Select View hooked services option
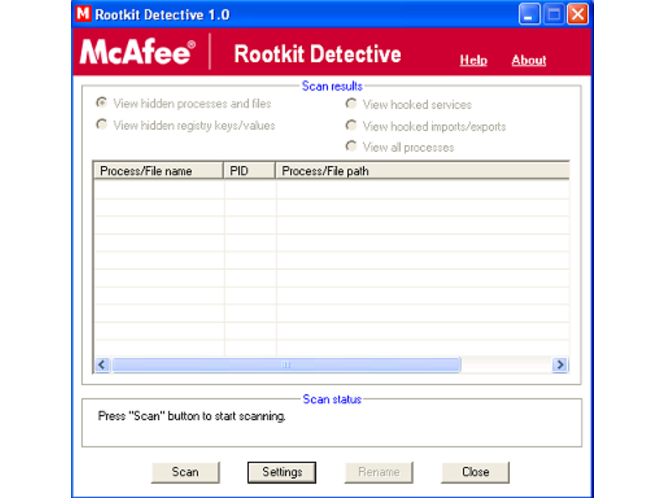The width and height of the screenshot is (664, 498). (x=409, y=104)
